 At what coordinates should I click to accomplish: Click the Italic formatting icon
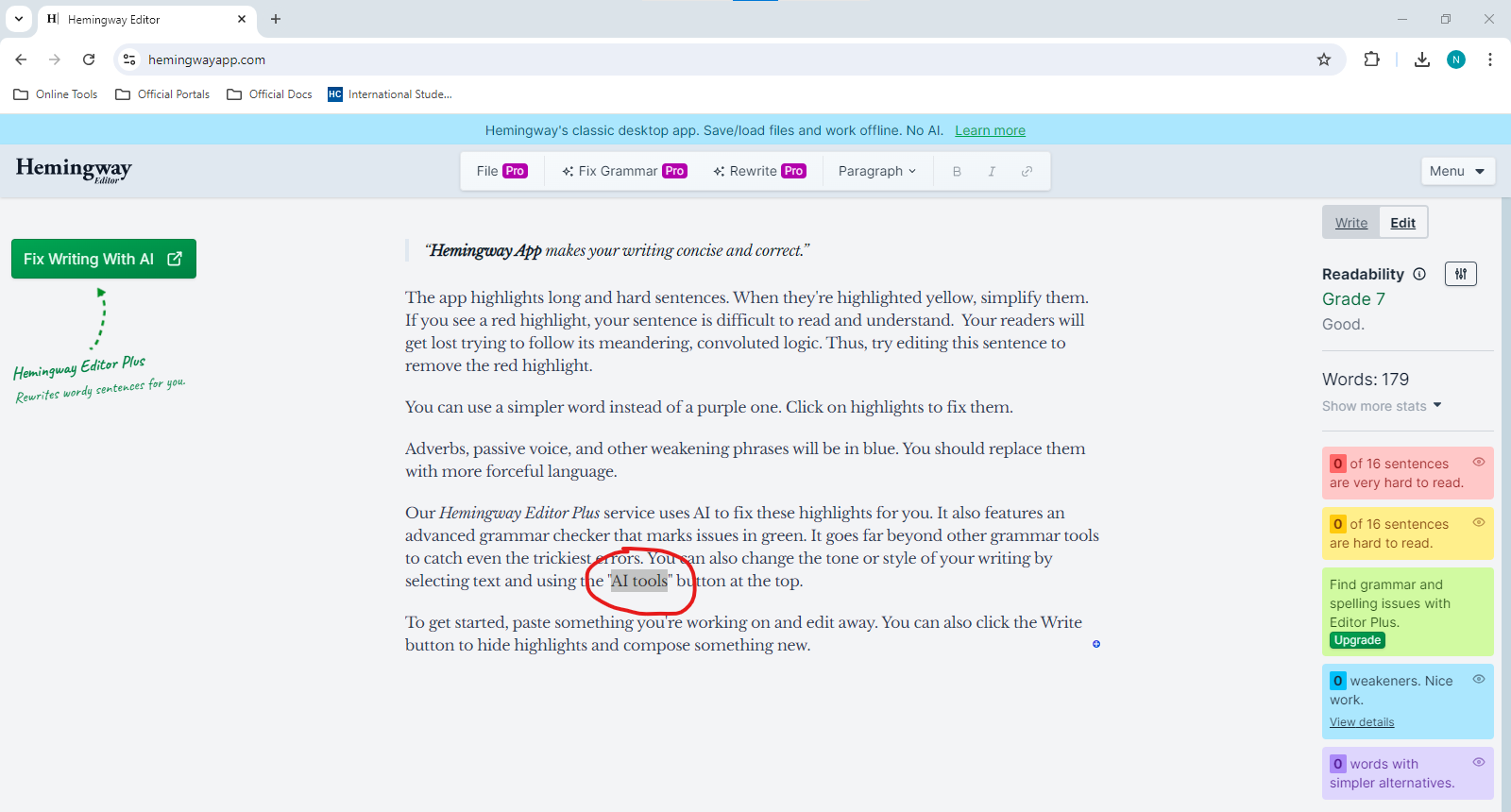click(992, 171)
